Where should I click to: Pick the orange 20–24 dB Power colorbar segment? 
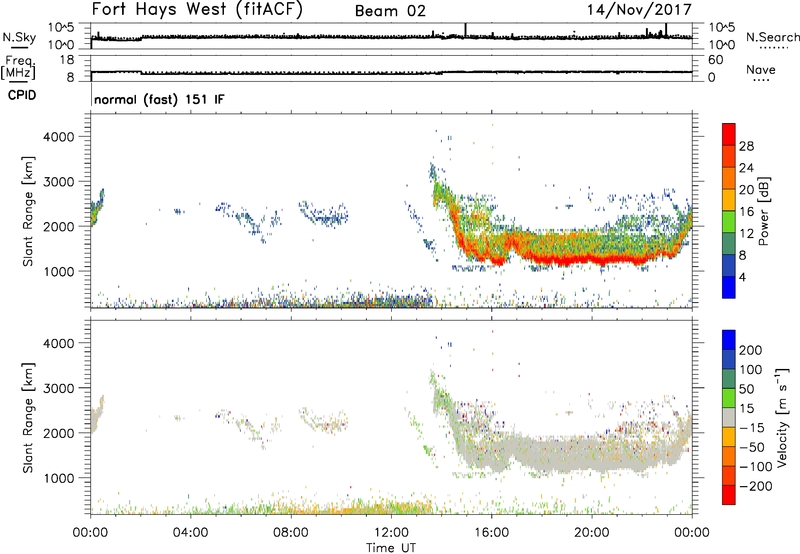pos(729,178)
